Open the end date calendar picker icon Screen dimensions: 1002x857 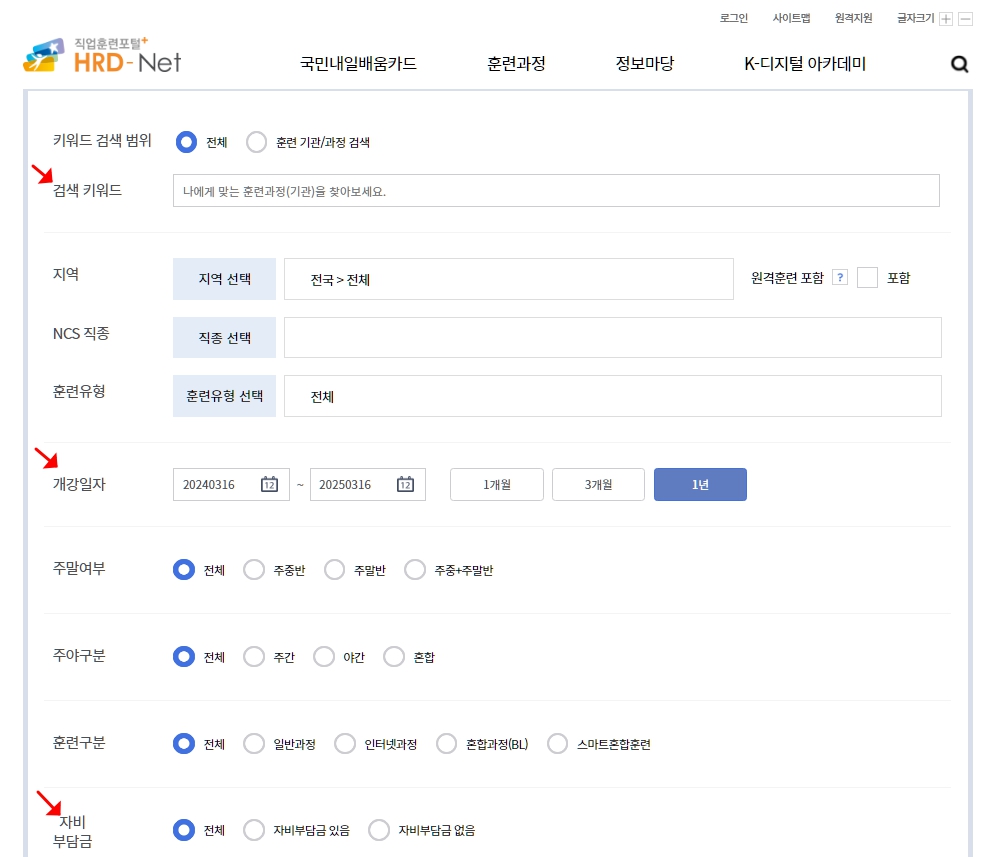pos(403,484)
